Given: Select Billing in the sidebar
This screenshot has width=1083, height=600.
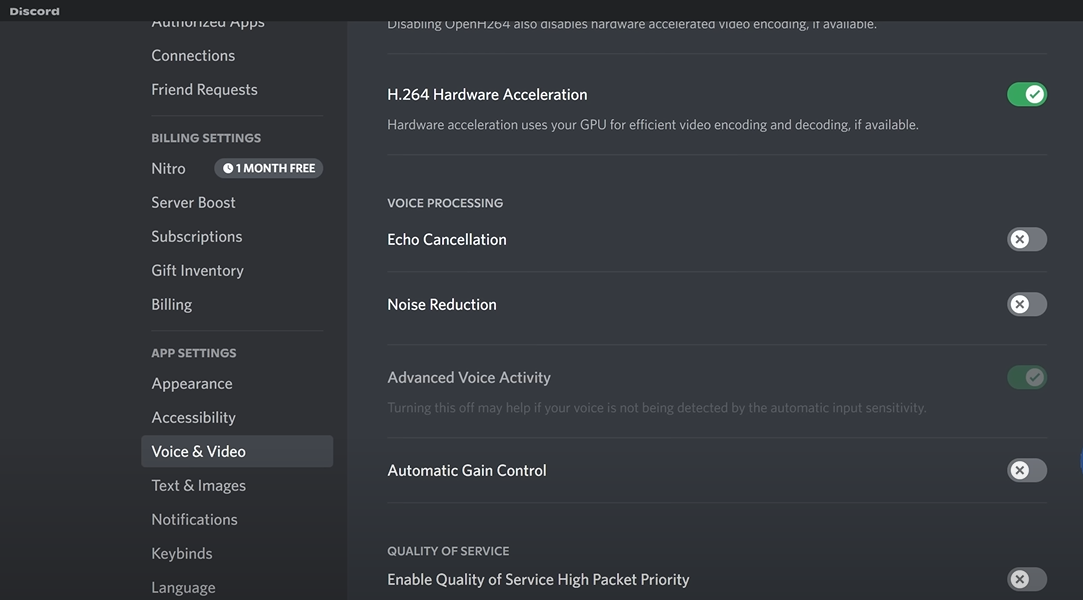Looking at the screenshot, I should pos(171,305).
